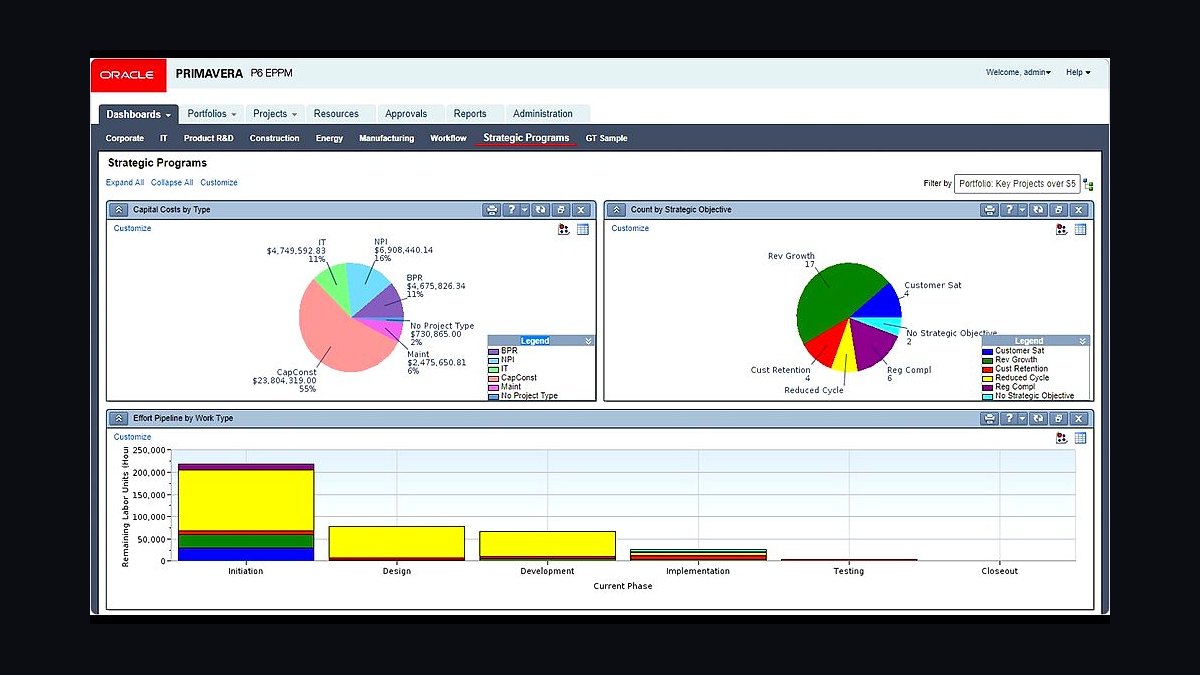Open the Welcome, admin user menu
The image size is (1200, 675).
tap(1018, 72)
